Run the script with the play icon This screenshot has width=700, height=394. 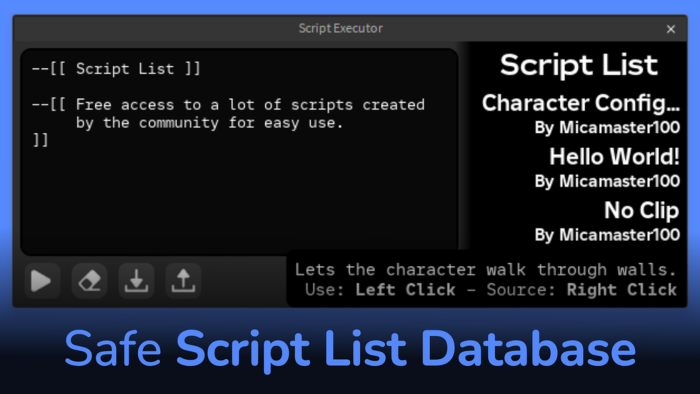(42, 281)
